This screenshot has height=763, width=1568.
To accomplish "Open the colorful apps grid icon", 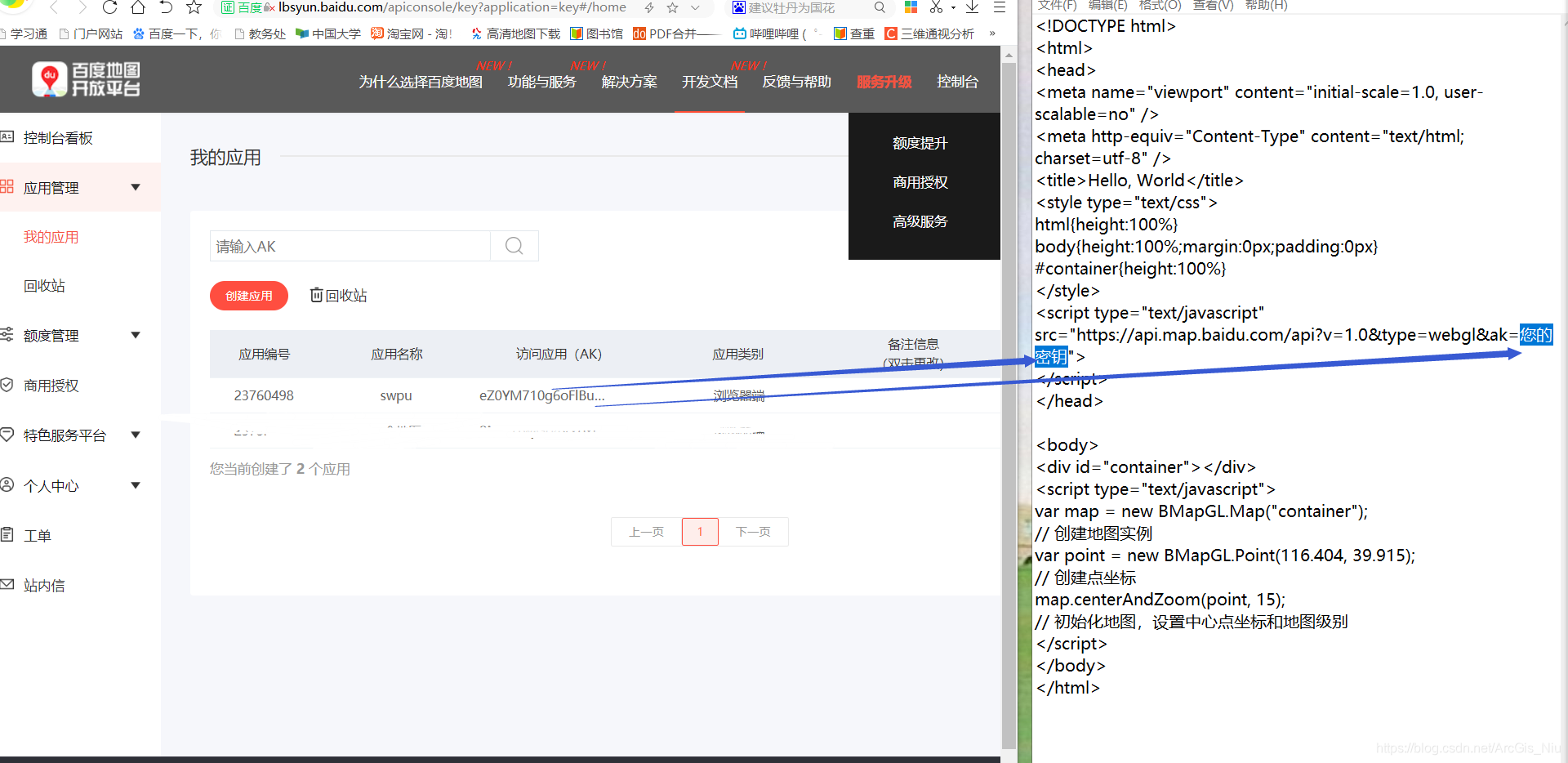I will pyautogui.click(x=911, y=7).
